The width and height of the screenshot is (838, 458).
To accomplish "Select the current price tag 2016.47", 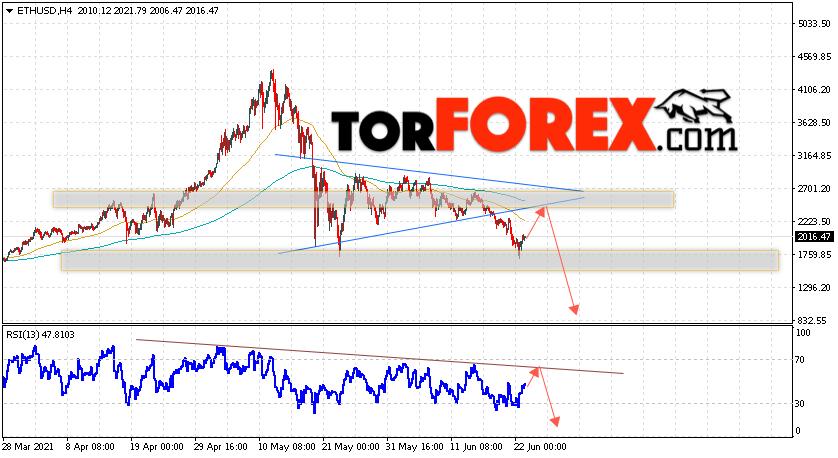I will click(814, 237).
